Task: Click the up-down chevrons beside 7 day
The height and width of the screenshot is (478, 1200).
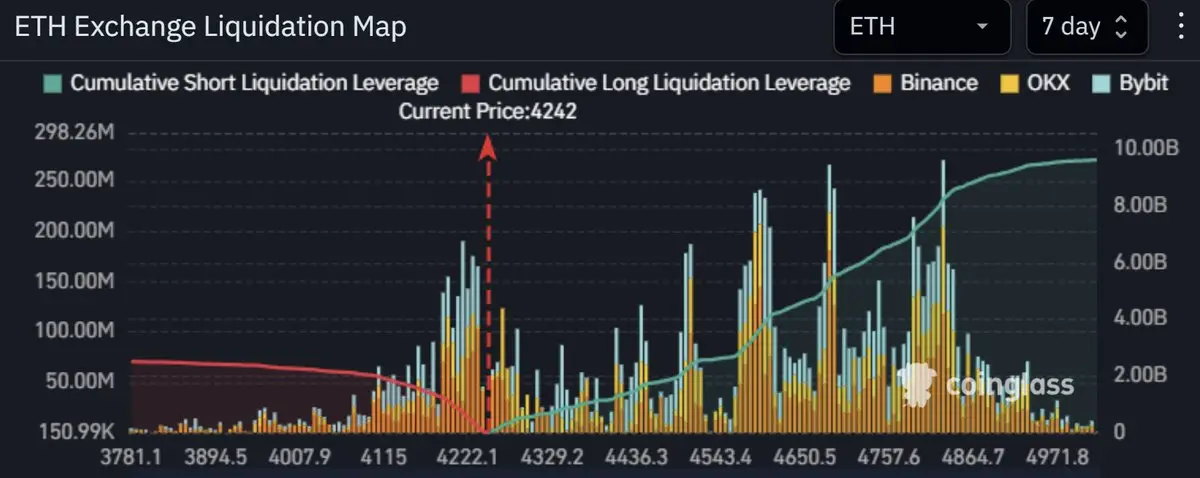Action: coord(1120,27)
